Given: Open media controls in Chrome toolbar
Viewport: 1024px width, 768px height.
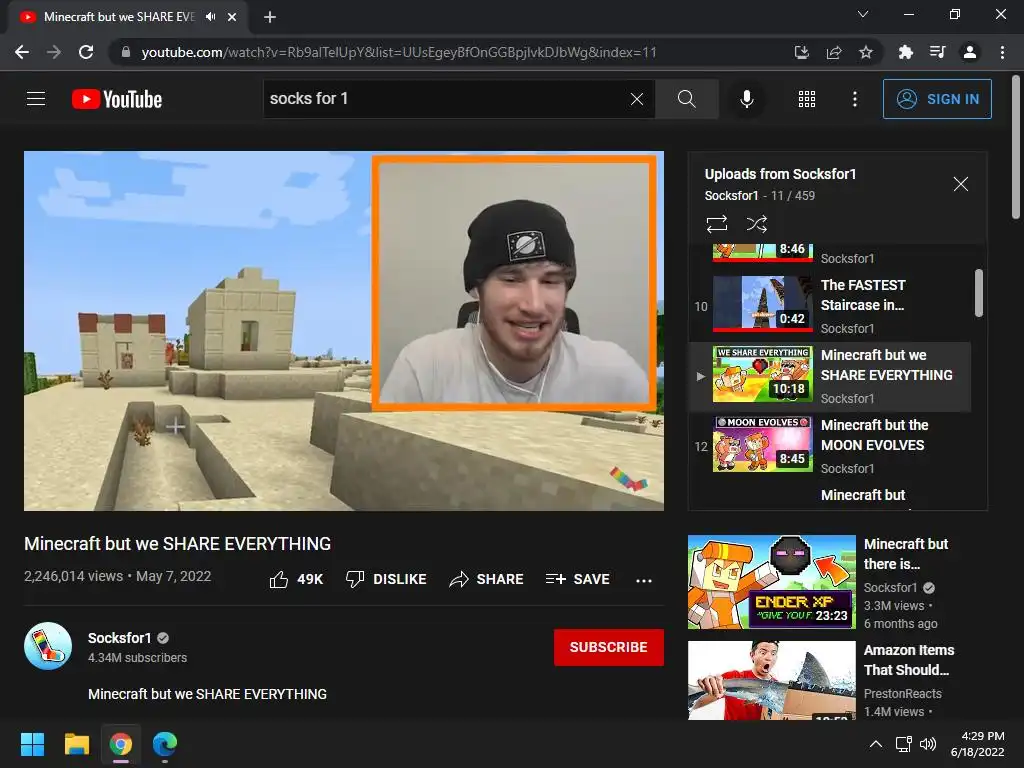Looking at the screenshot, I should (937, 52).
